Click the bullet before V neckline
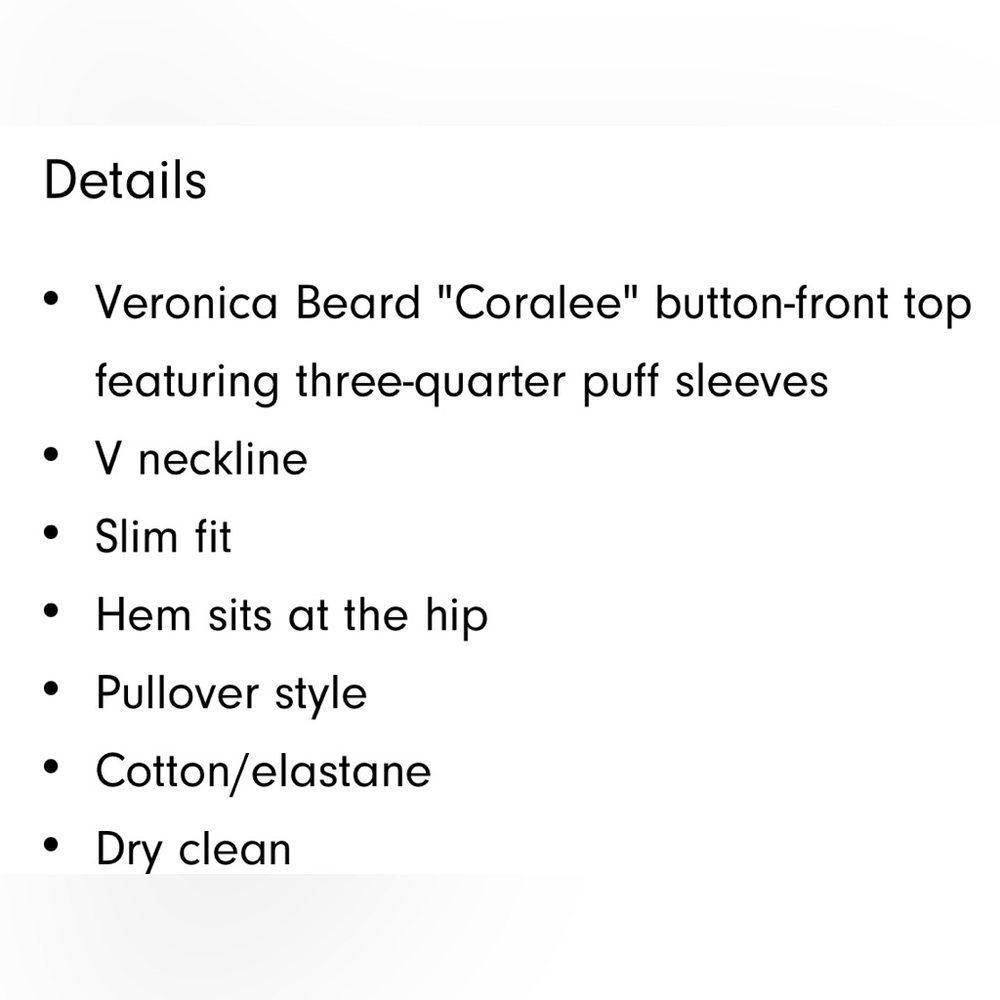 coord(52,455)
